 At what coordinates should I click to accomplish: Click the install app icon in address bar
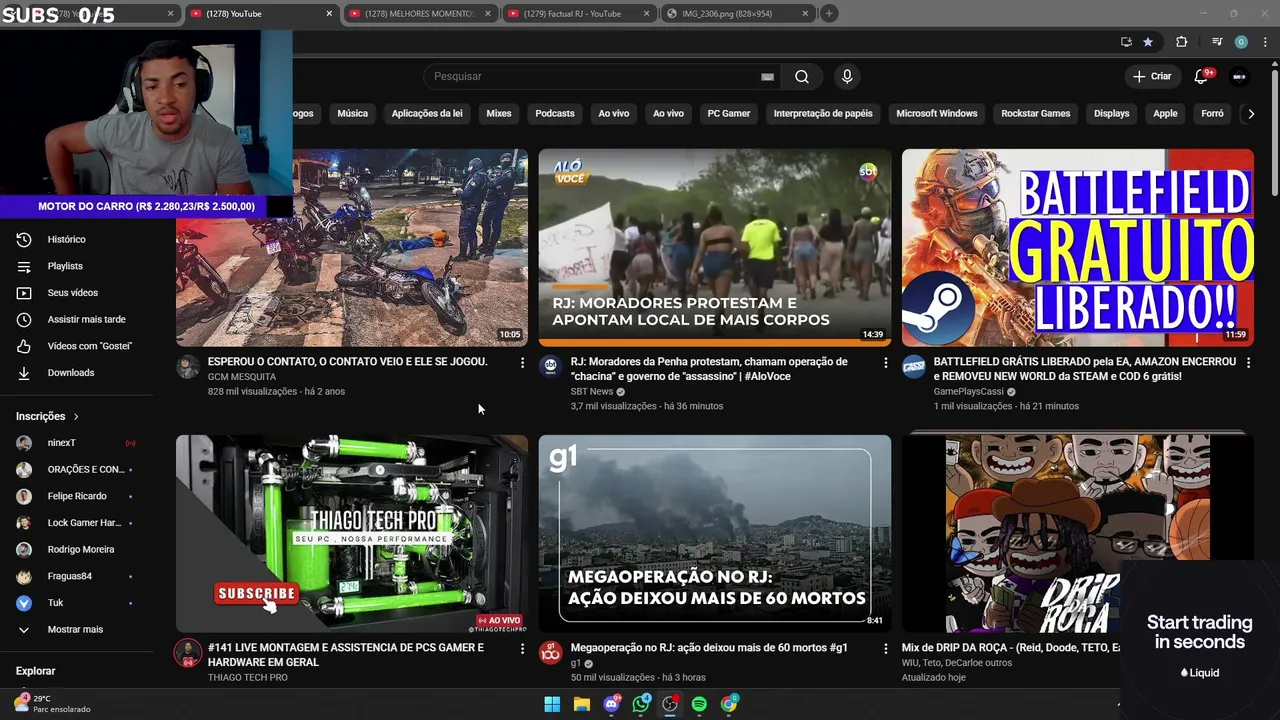point(1126,42)
